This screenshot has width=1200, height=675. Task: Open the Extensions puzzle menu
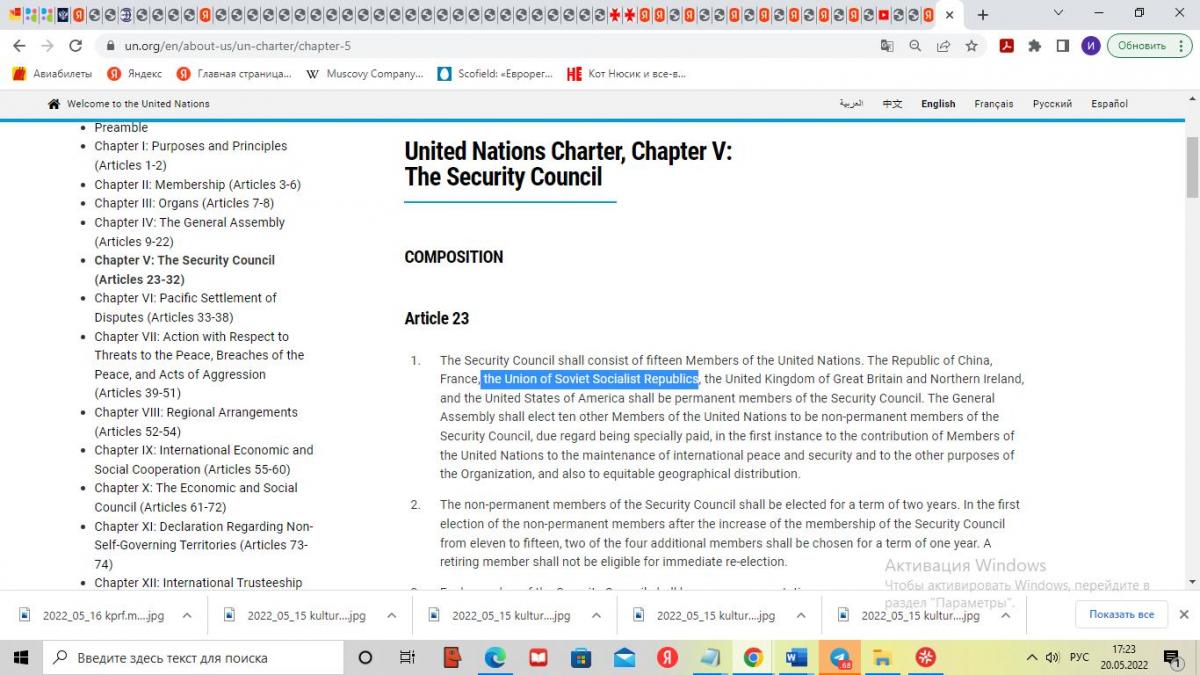pos(1035,46)
